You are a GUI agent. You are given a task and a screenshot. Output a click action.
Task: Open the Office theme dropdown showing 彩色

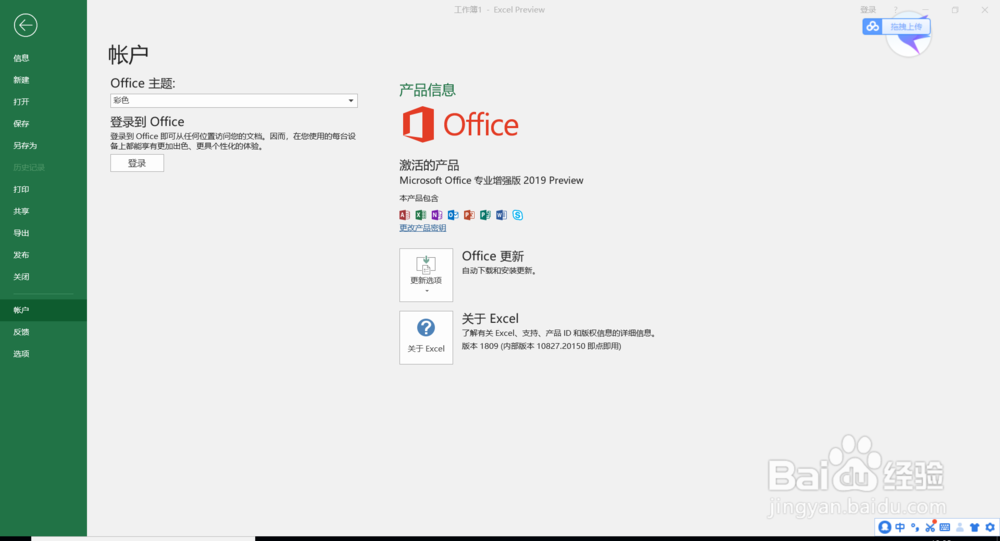pyautogui.click(x=233, y=100)
